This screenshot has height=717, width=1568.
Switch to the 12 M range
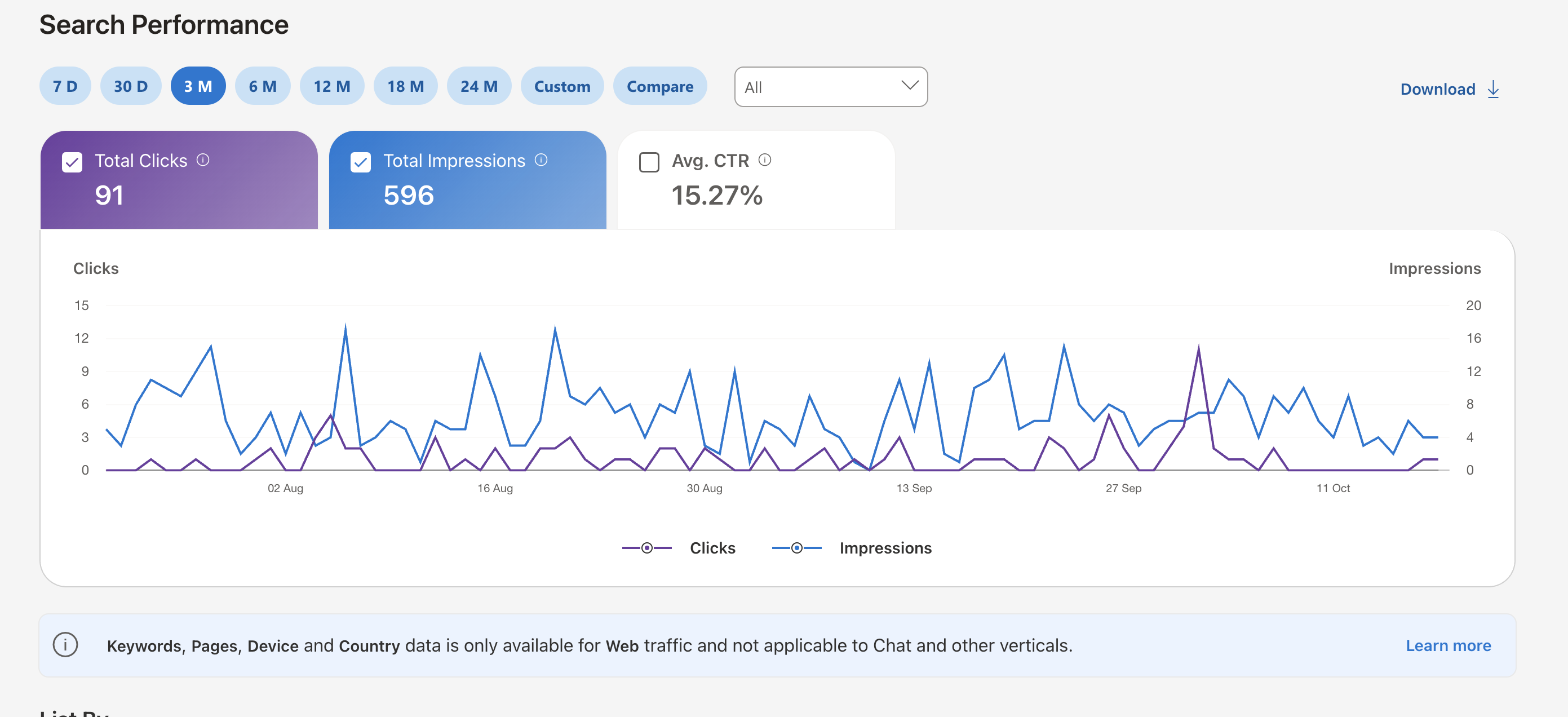pos(332,86)
